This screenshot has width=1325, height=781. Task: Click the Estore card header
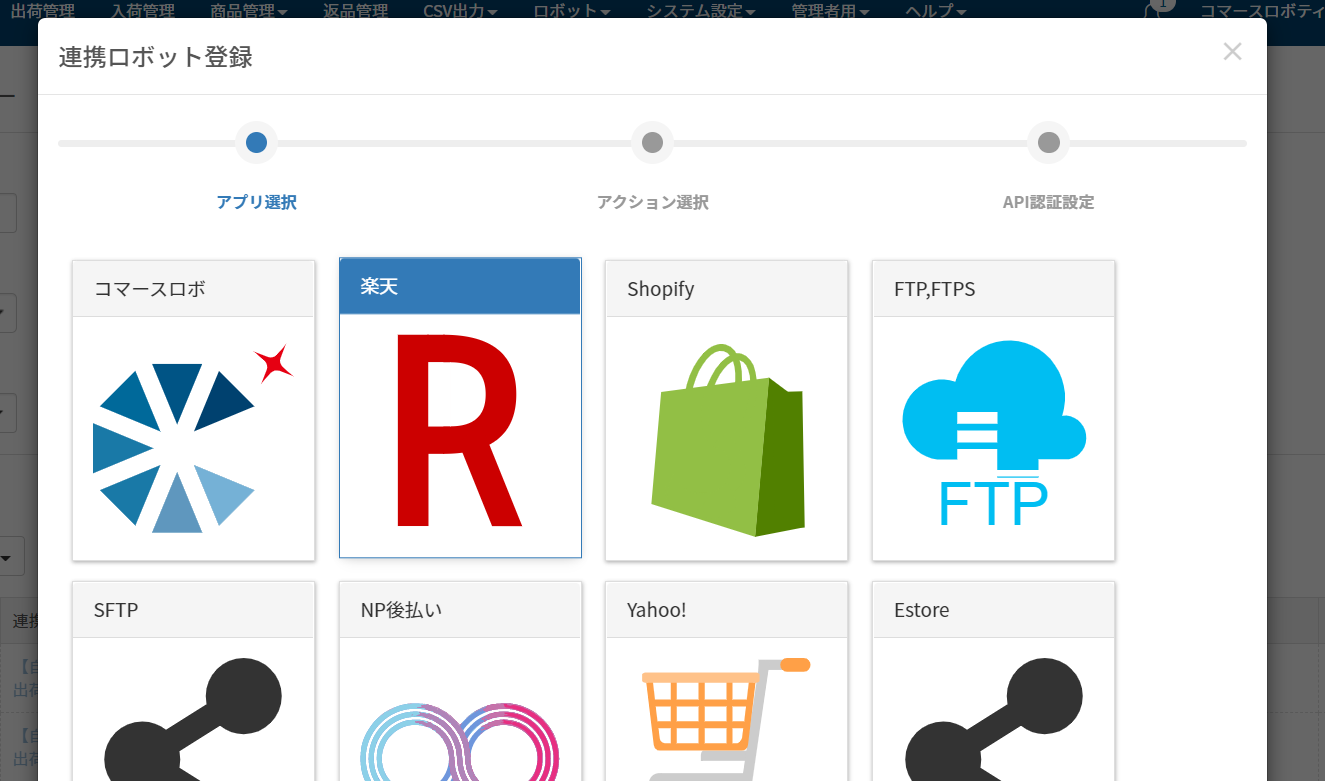click(994, 610)
